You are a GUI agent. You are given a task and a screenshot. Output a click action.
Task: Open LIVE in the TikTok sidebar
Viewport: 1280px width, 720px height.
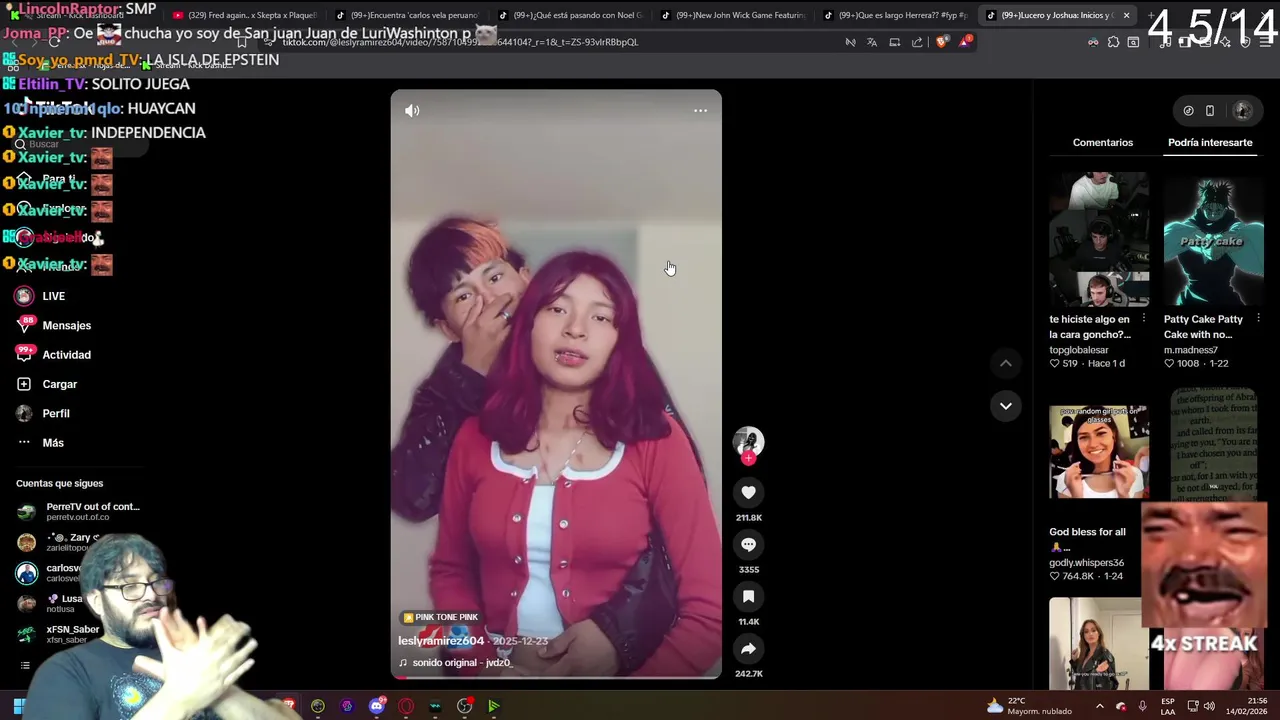pyautogui.click(x=53, y=296)
